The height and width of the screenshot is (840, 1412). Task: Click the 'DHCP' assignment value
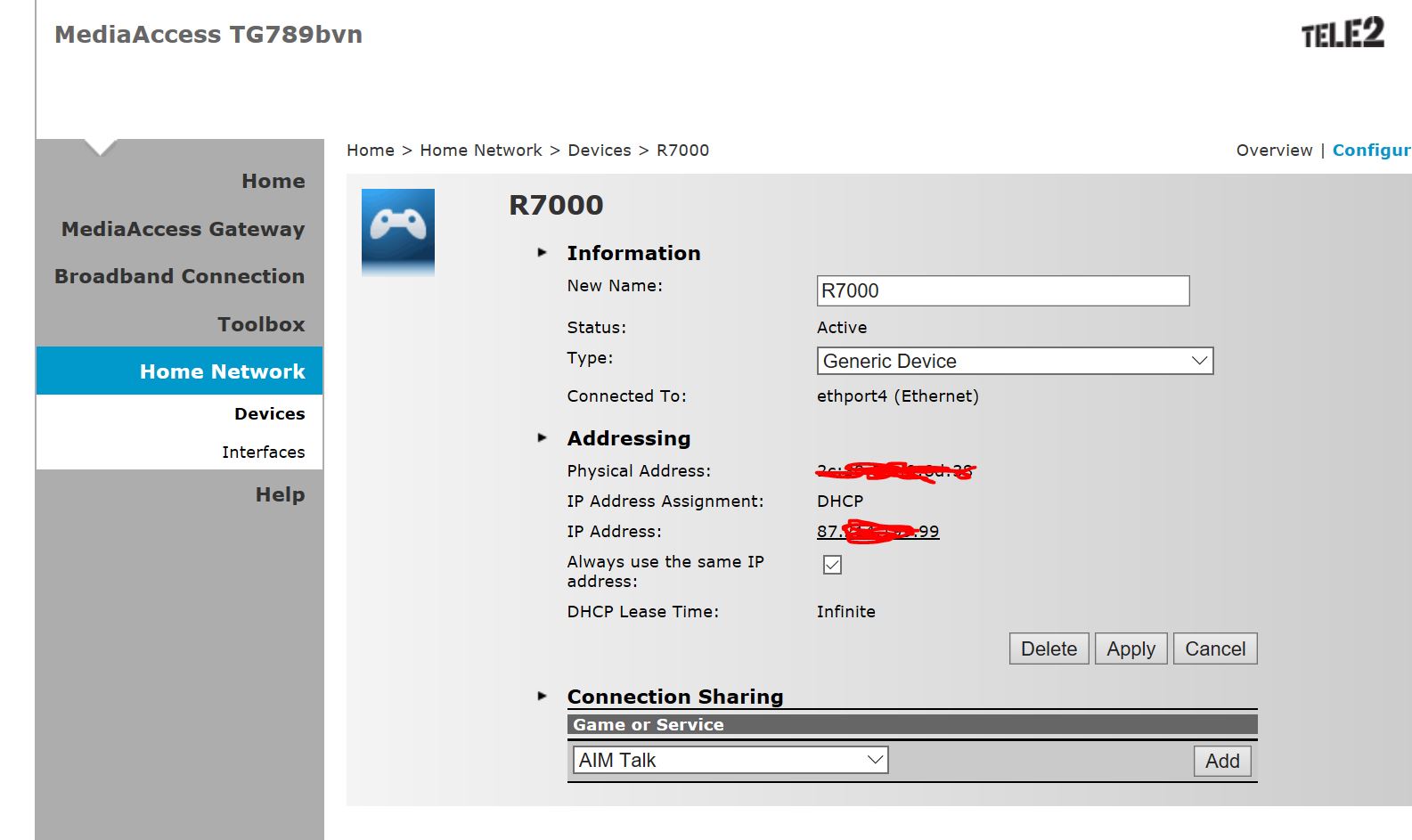840,502
